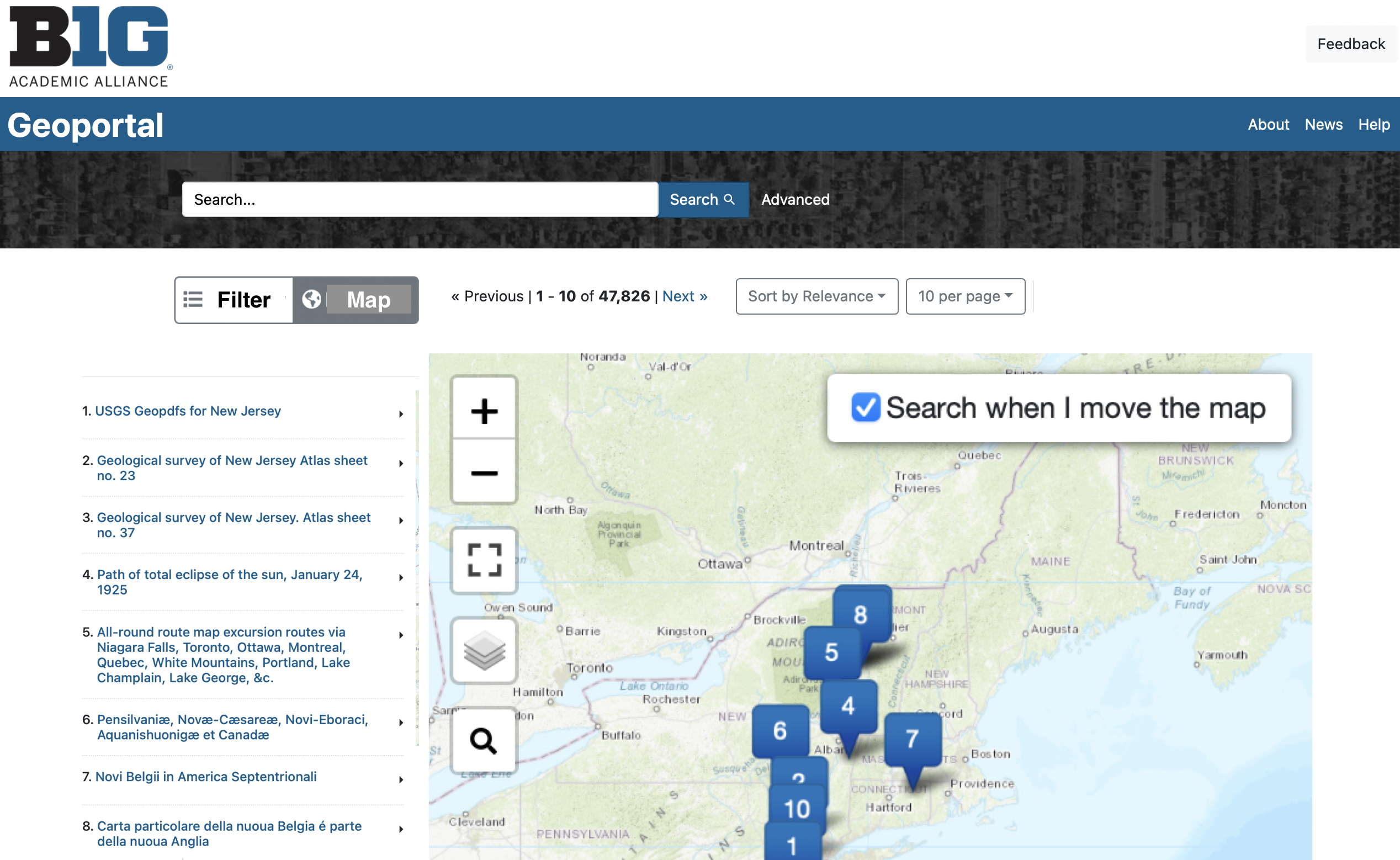Open the Help page

tap(1374, 124)
